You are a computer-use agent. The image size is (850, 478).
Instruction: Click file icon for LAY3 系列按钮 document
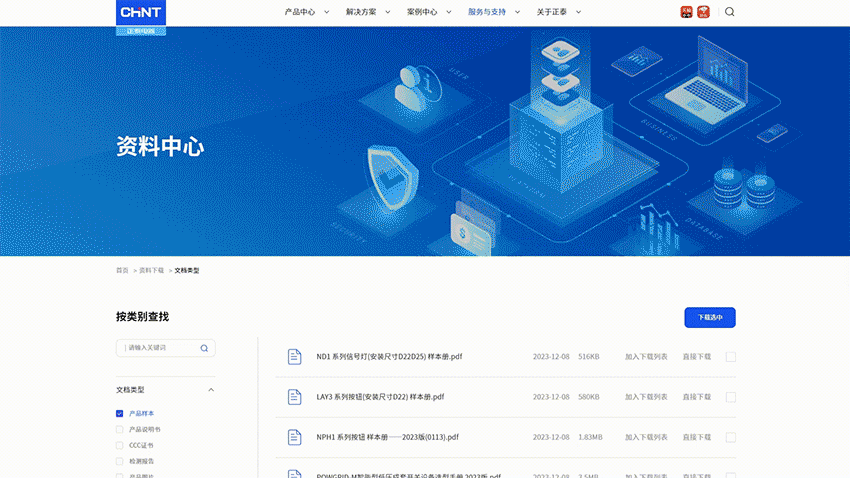(x=294, y=397)
